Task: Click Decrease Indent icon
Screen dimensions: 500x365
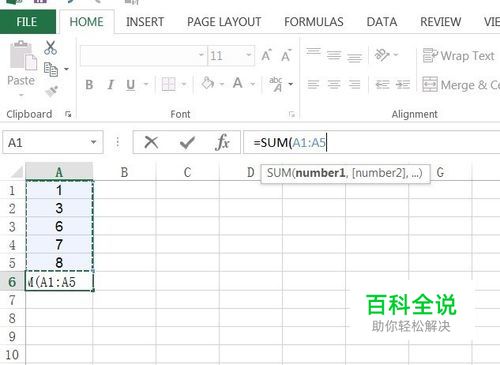Action: click(x=382, y=85)
